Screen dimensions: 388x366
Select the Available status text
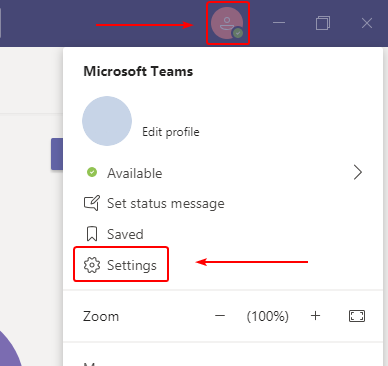click(135, 173)
